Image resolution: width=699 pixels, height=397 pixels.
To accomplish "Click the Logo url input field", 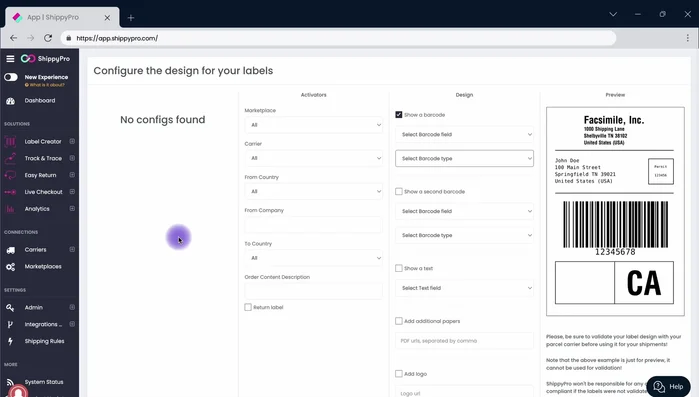I will (x=464, y=392).
